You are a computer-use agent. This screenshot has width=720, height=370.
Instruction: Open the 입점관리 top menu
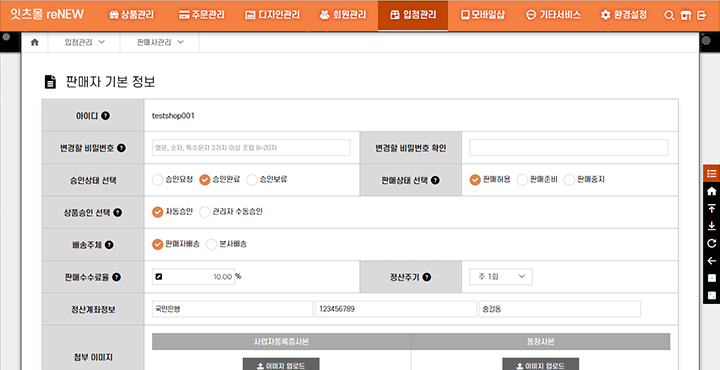pos(413,15)
